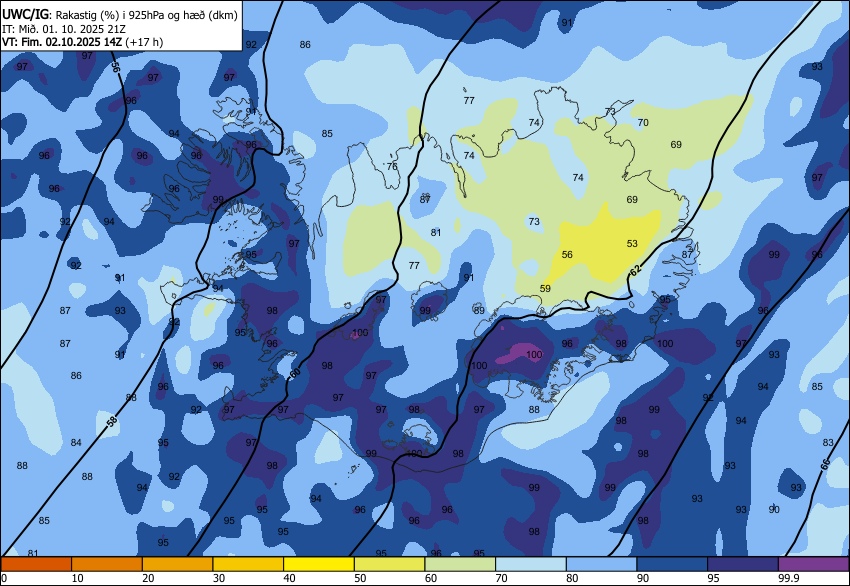Viewport: 850px width, 586px height.
Task: Click the dark orange 0–10 legend swatch
Action: tap(36, 564)
